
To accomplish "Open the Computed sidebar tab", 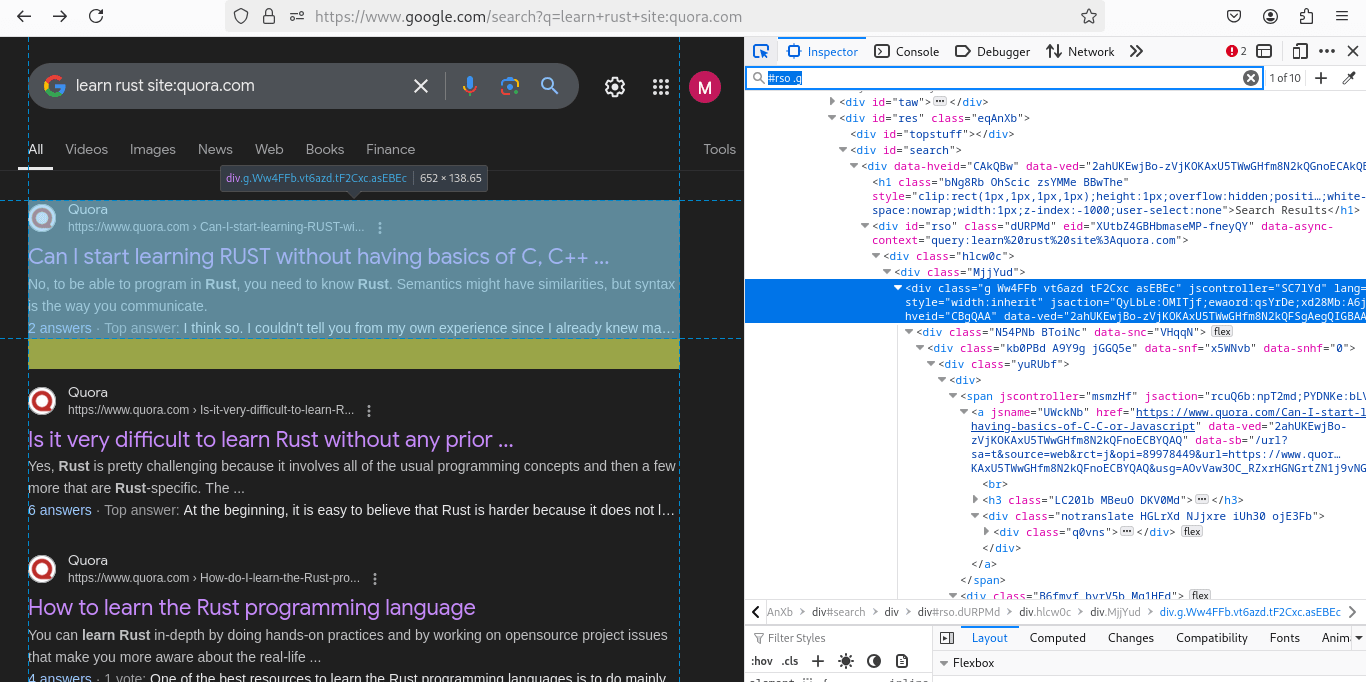I will (x=1058, y=638).
